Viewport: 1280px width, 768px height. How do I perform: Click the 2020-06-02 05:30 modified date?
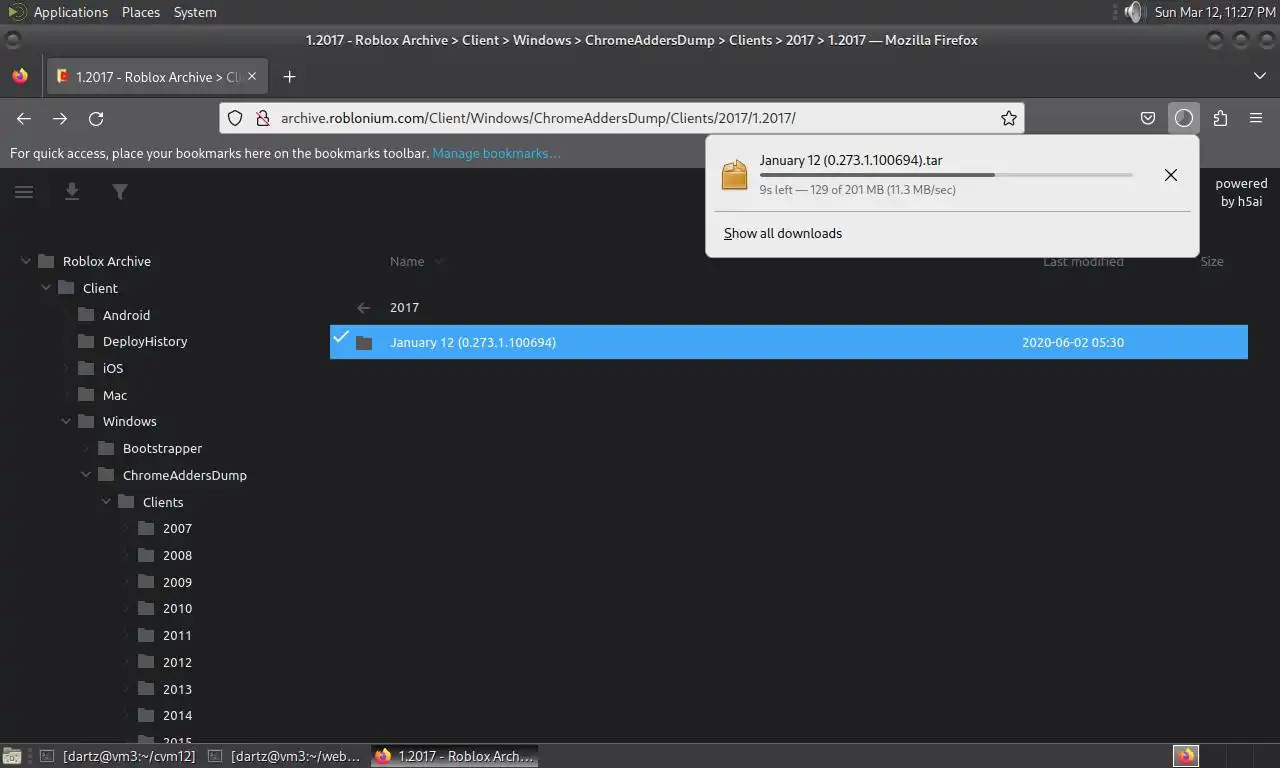click(x=1073, y=342)
